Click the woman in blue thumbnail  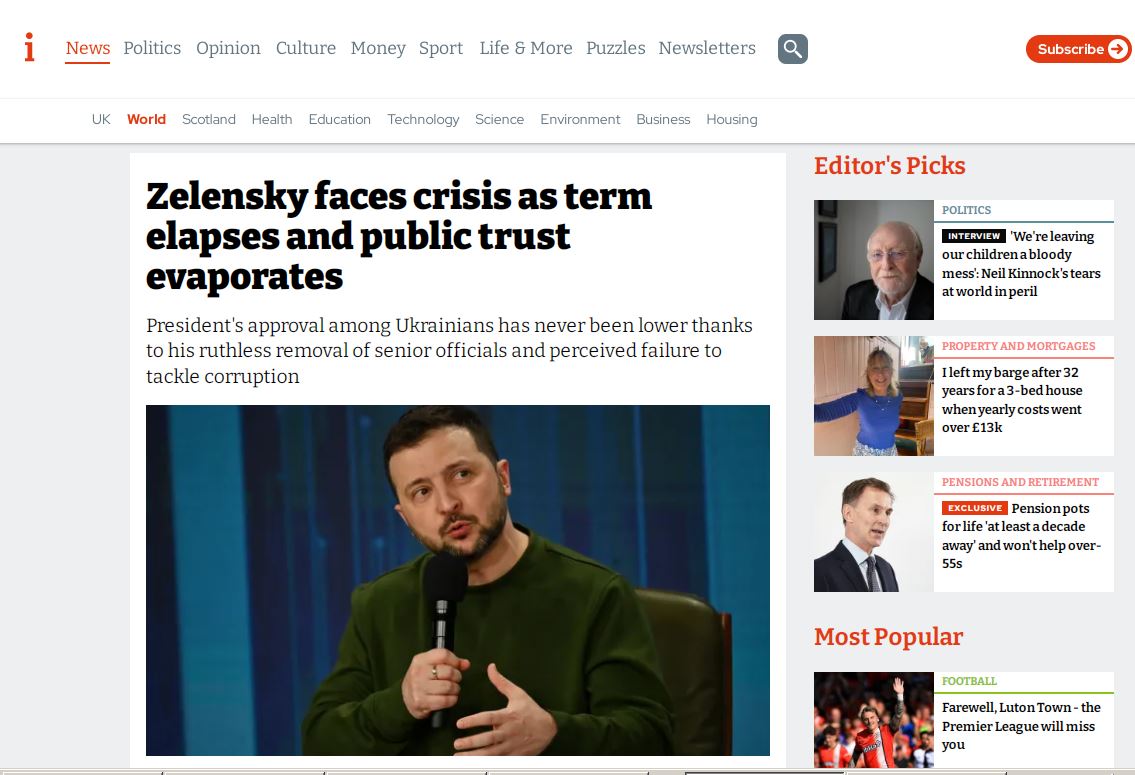tap(874, 396)
